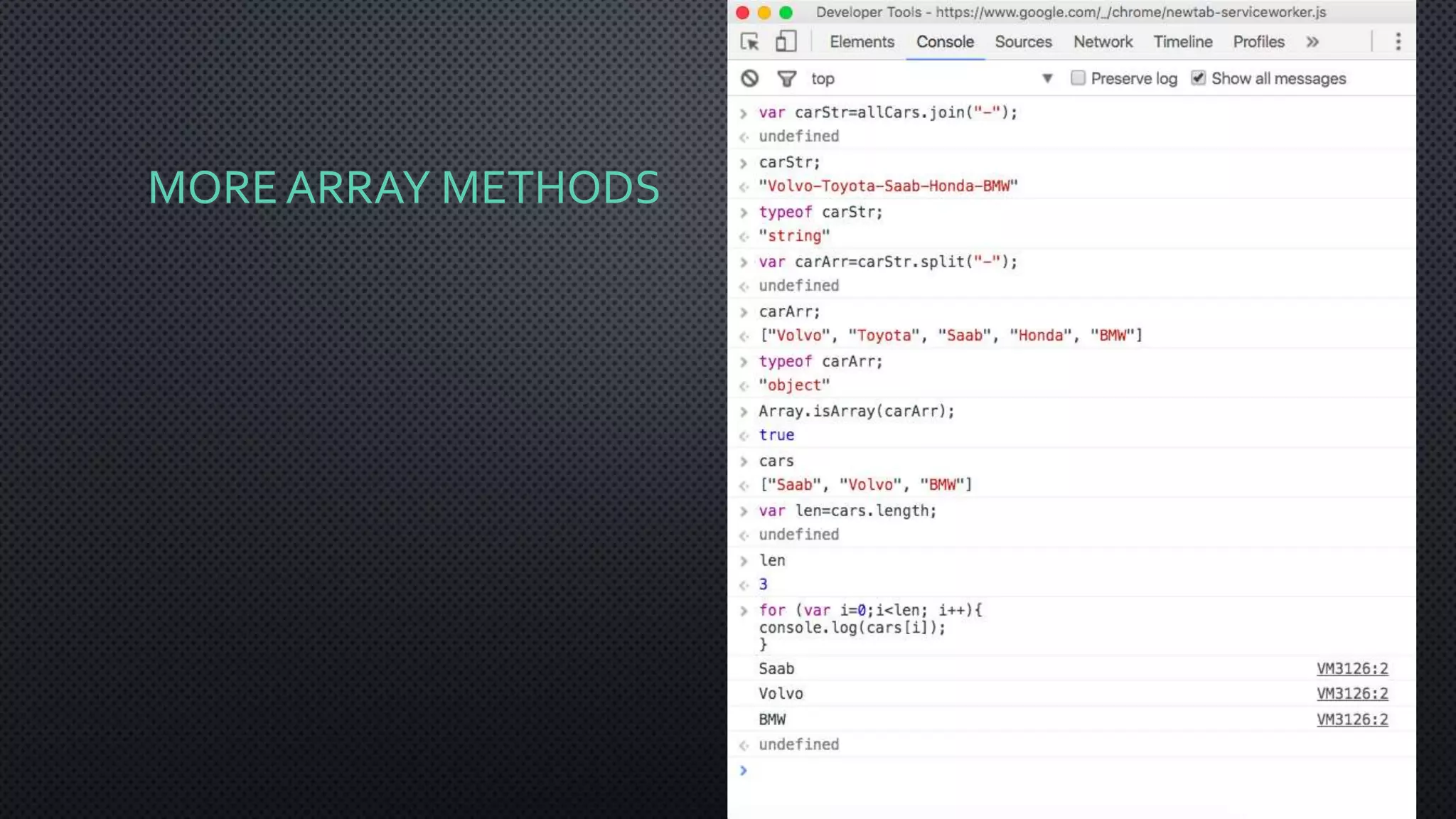The width and height of the screenshot is (1456, 819).
Task: Close the Developer Tools window
Action: [x=742, y=12]
